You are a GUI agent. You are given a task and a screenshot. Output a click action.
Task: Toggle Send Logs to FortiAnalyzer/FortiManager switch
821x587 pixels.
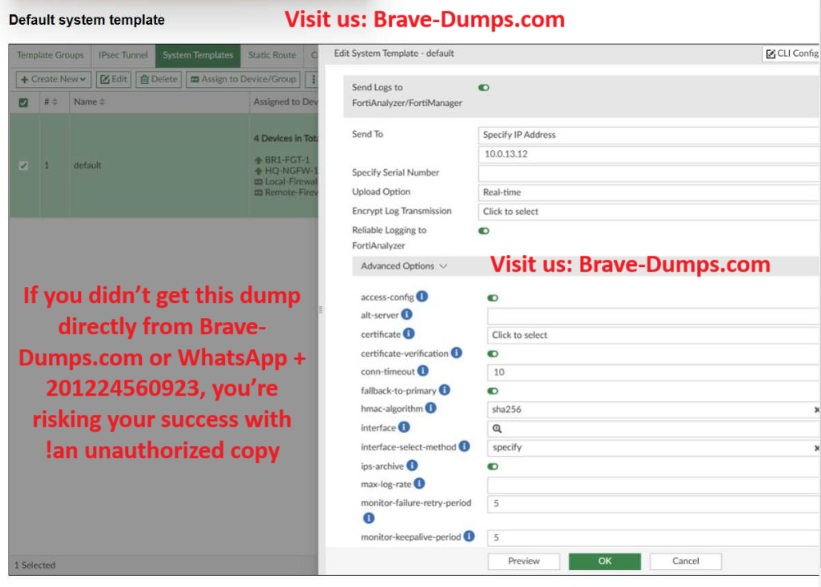tap(484, 88)
